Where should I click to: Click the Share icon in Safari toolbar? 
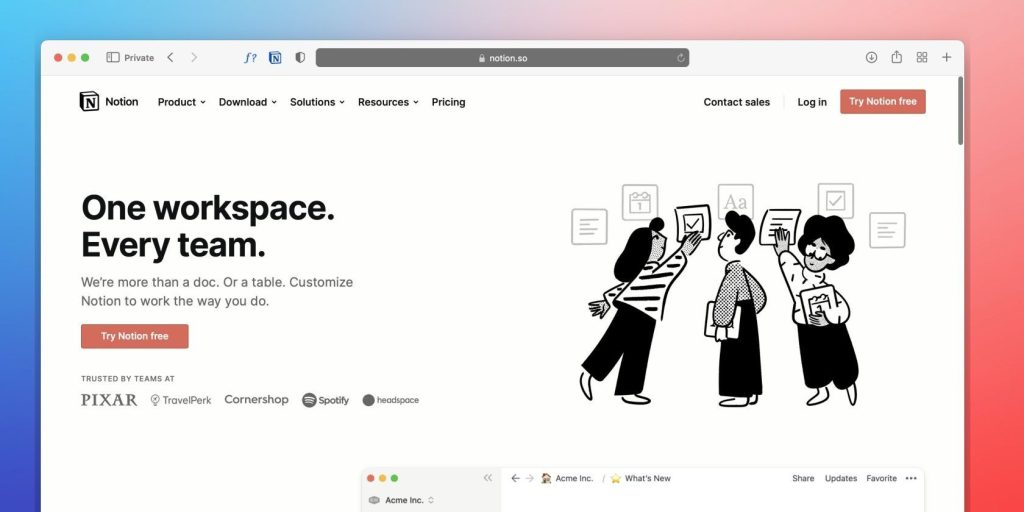[x=897, y=57]
